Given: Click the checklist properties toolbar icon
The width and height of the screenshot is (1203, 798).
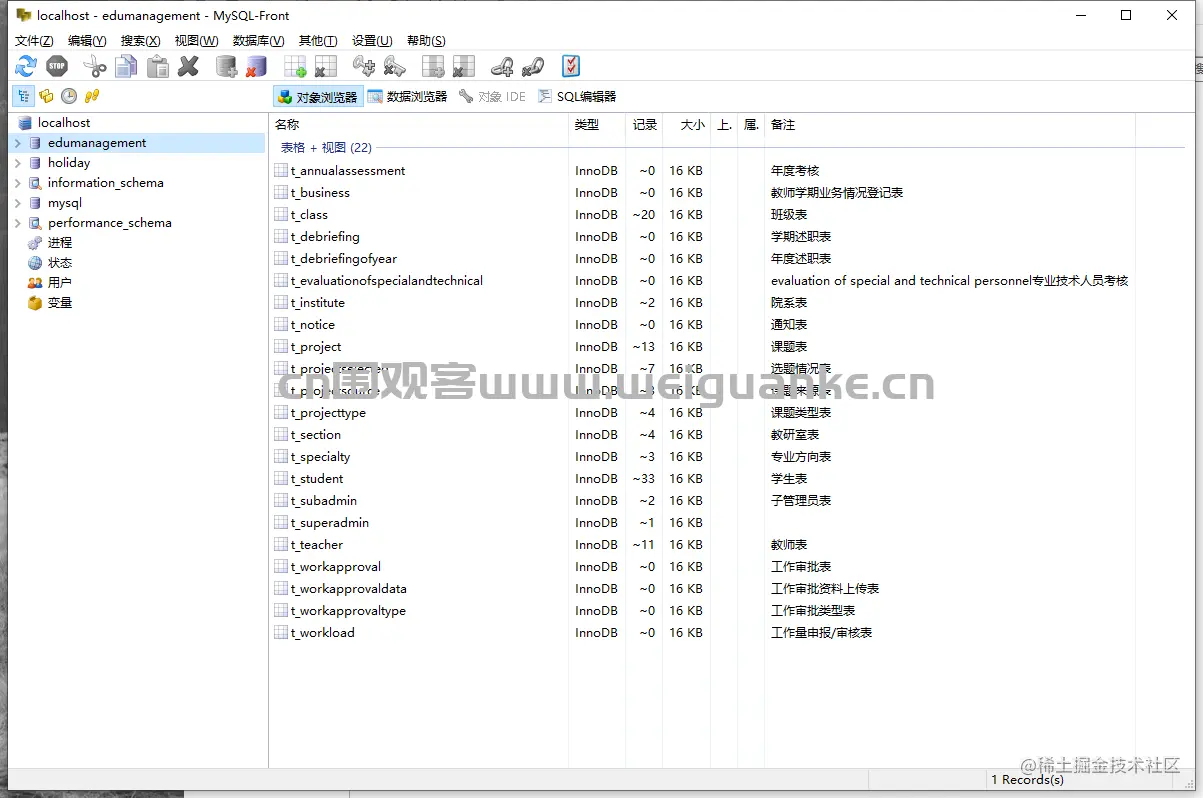Looking at the screenshot, I should [x=571, y=67].
